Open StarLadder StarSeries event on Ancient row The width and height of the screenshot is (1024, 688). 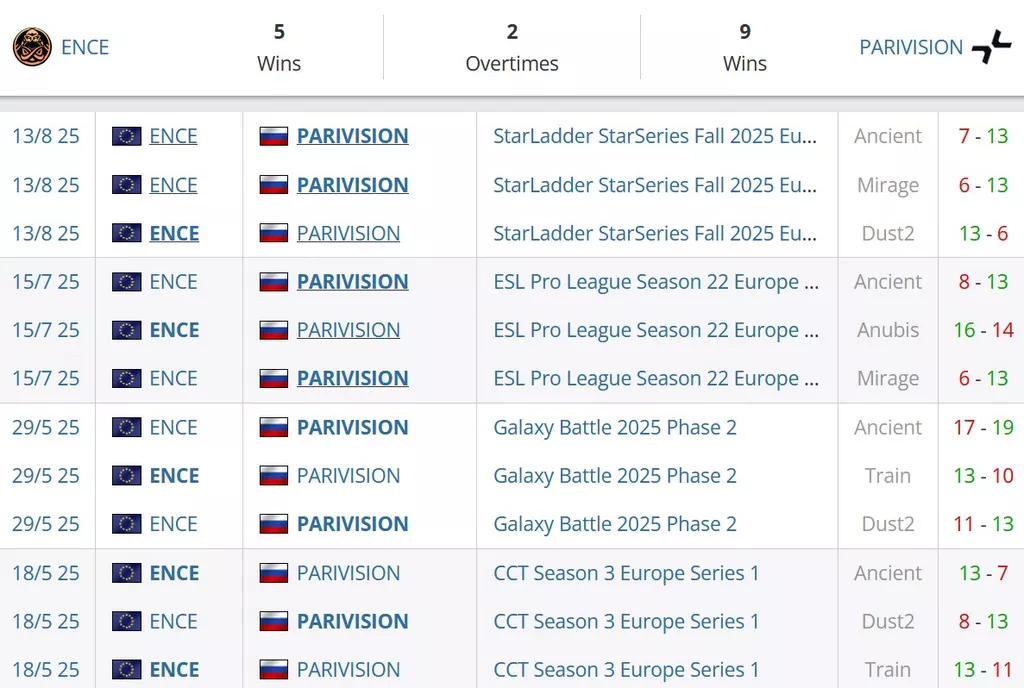tap(655, 136)
